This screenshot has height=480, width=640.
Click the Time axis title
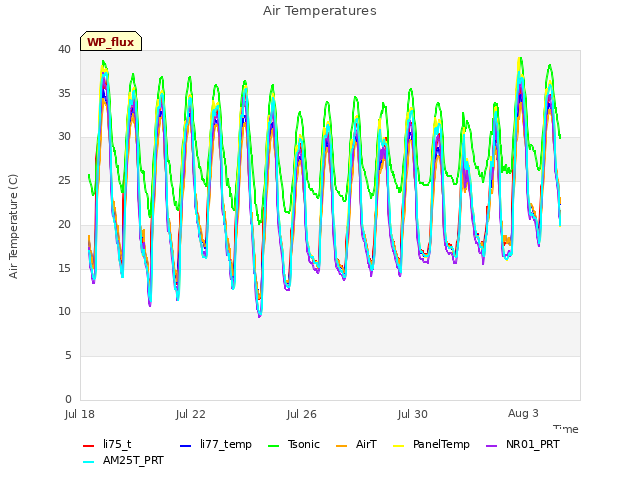566,429
